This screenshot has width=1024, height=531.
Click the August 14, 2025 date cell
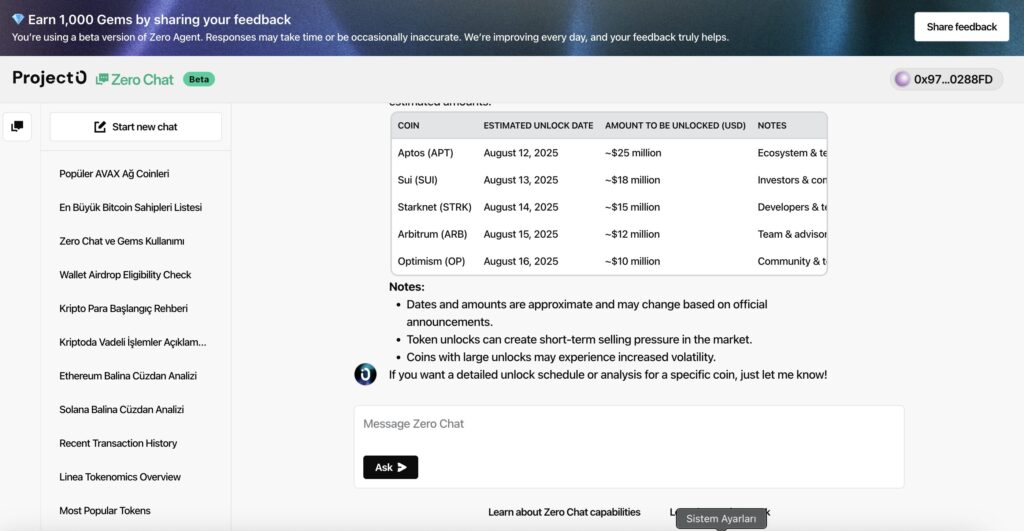coord(520,207)
